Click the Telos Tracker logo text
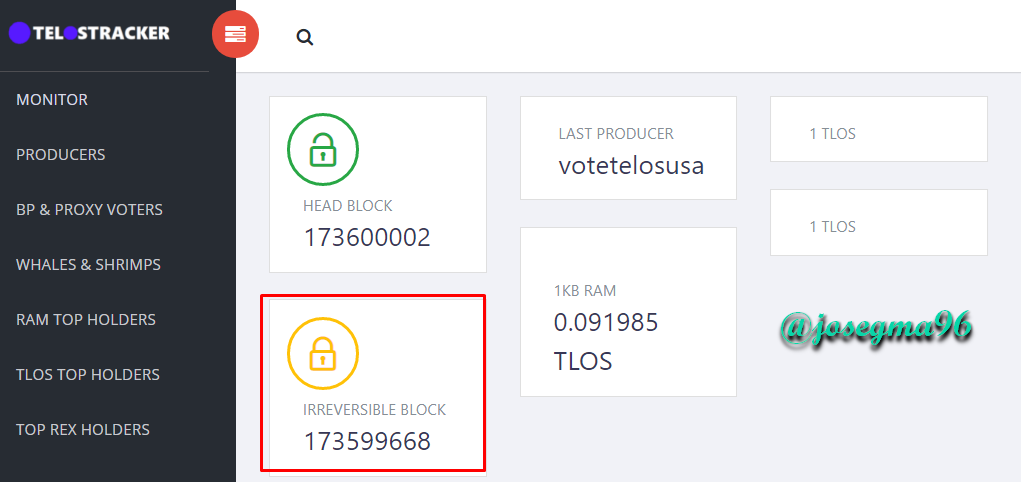The height and width of the screenshot is (482, 1021). 101,33
